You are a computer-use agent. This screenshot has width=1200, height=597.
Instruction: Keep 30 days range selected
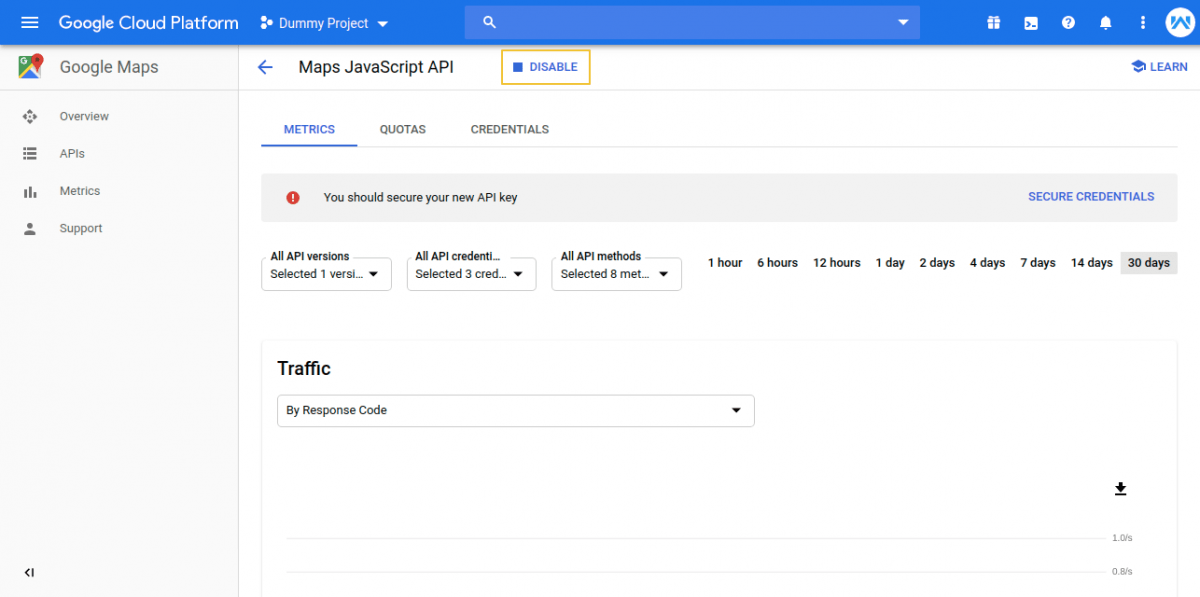click(x=1148, y=262)
